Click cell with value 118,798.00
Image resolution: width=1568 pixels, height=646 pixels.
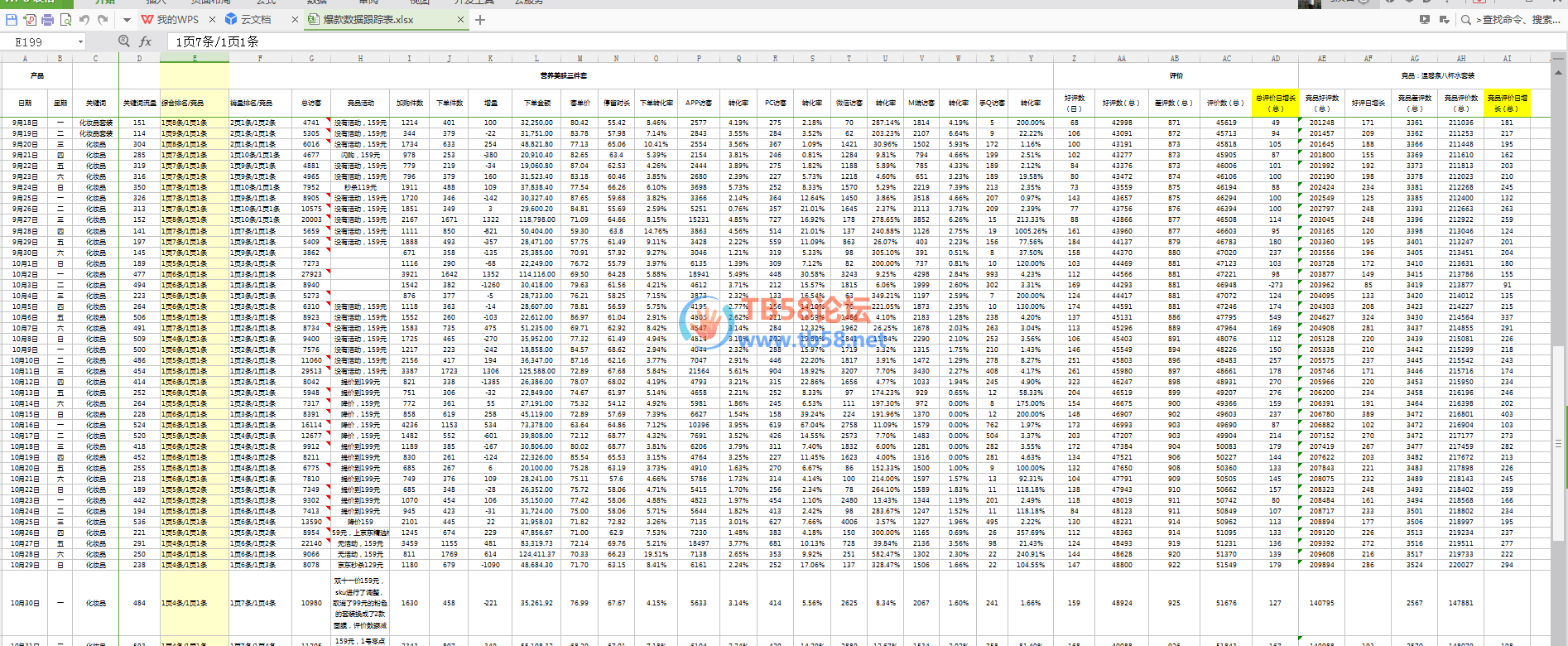pyautogui.click(x=536, y=219)
